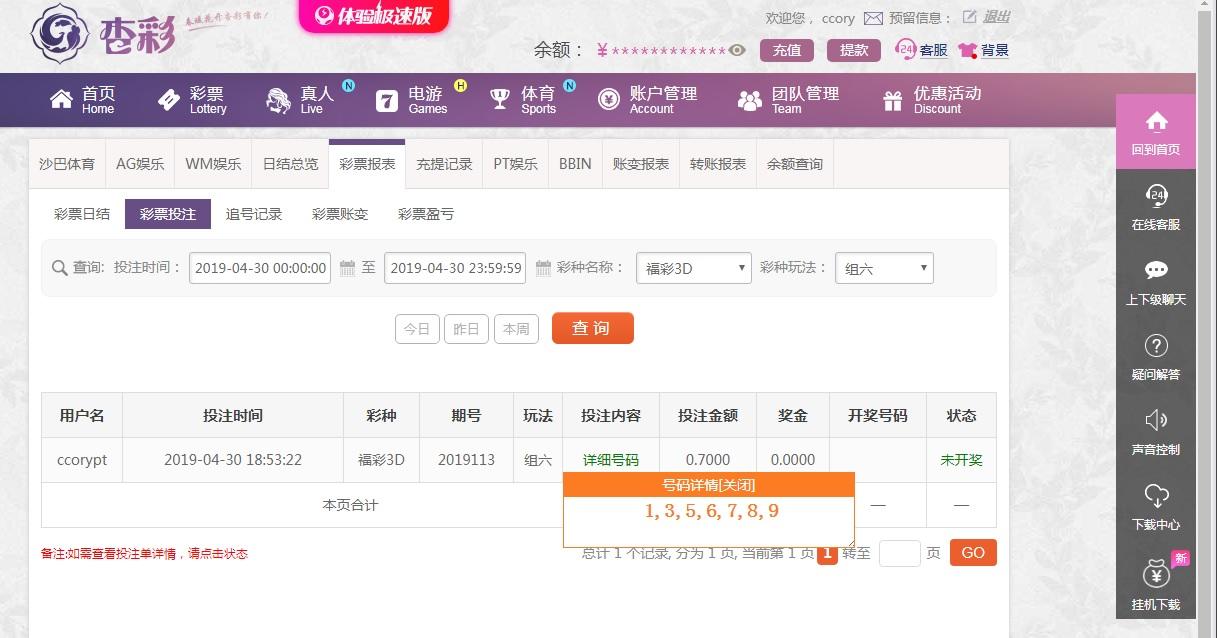Viewport: 1217px width, 638px height.
Task: Select the 彩票盈亏 sub-tab
Action: tap(426, 214)
